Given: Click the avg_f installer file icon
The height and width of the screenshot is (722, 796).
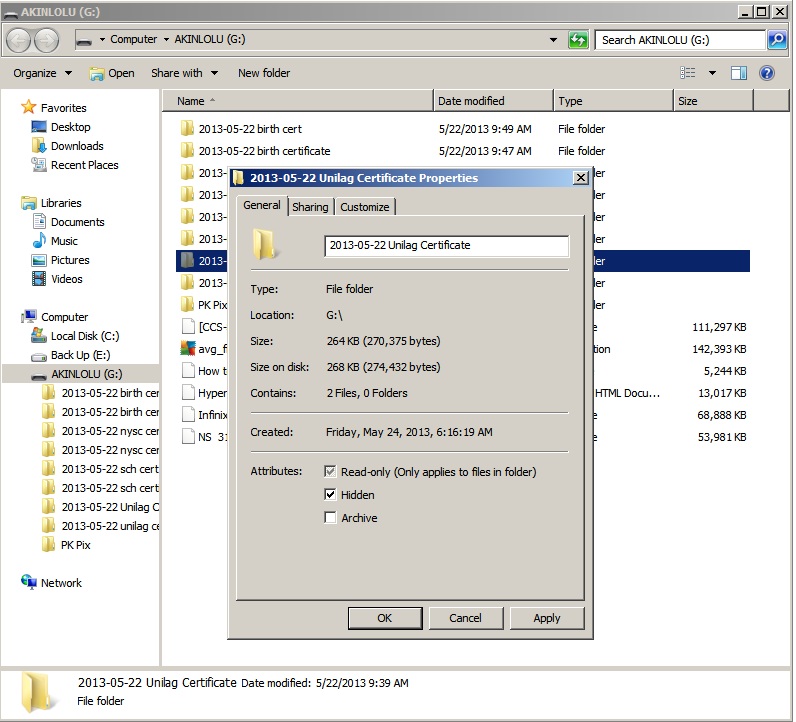Looking at the screenshot, I should [188, 349].
